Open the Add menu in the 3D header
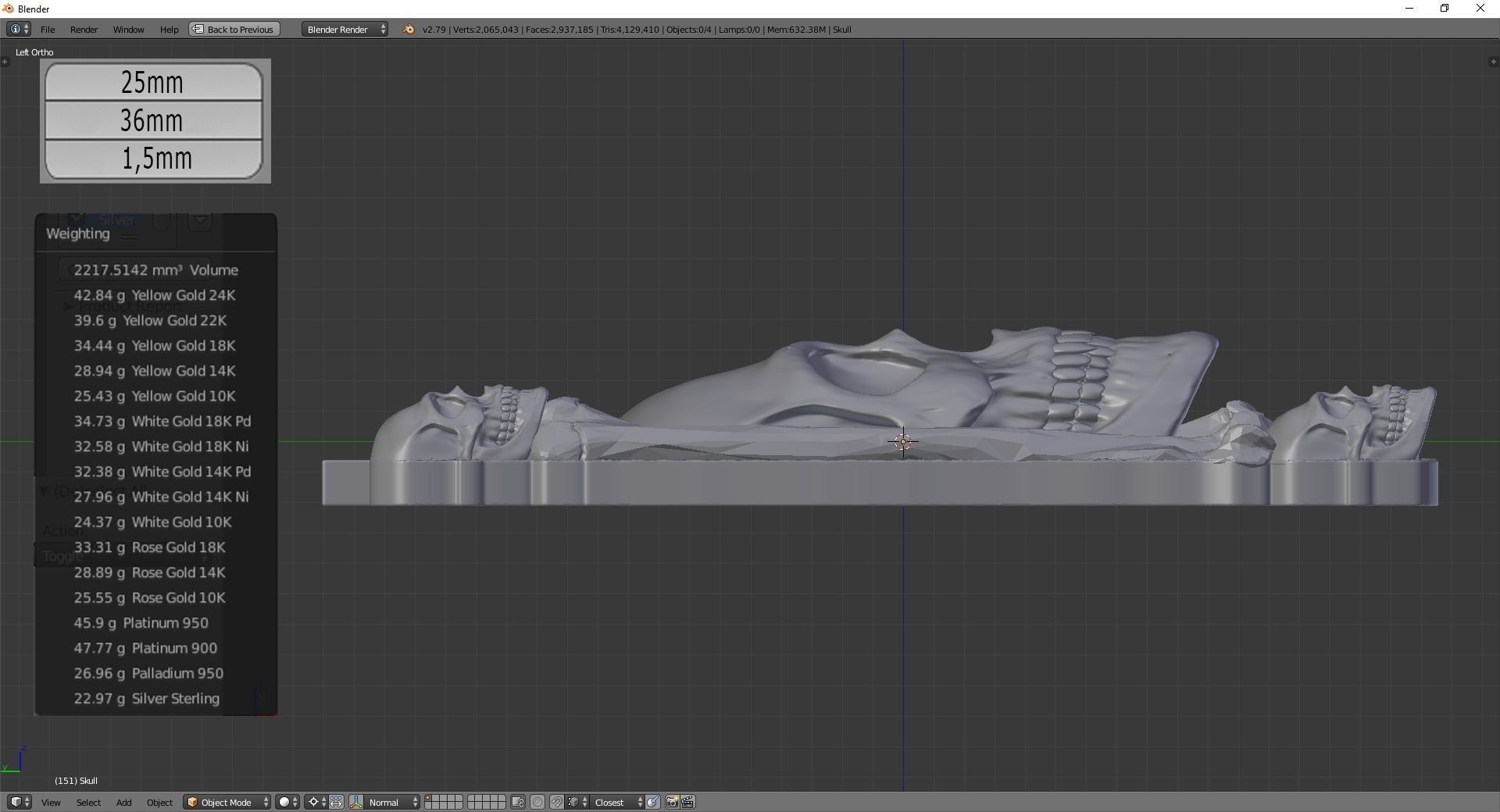The height and width of the screenshot is (812, 1500). (x=123, y=802)
